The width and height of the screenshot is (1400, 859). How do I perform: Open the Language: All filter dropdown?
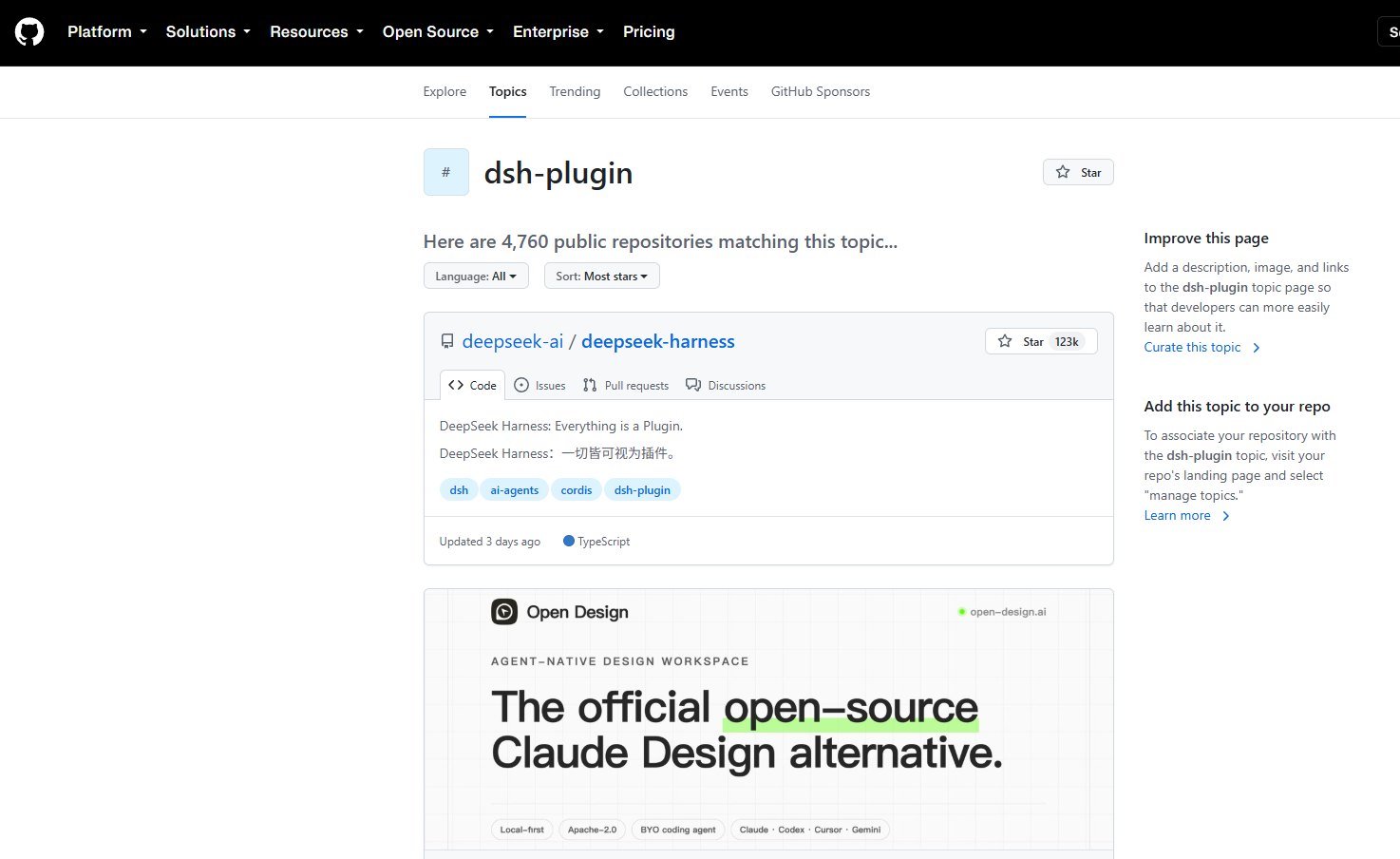click(476, 276)
